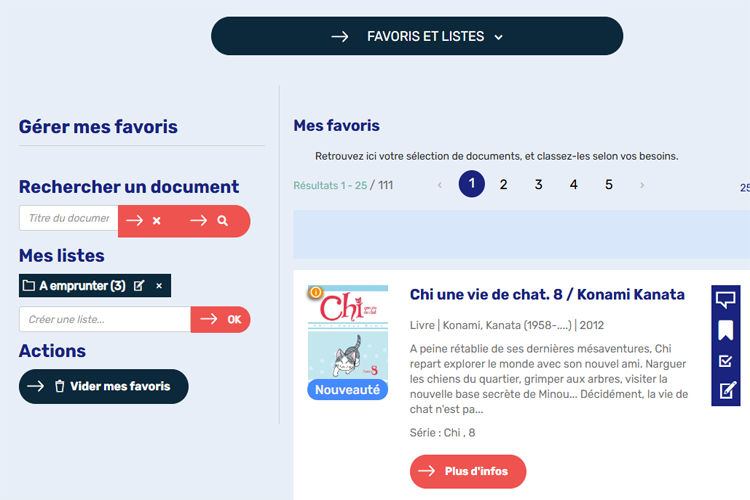Image resolution: width=750 pixels, height=500 pixels.
Task: Open results page 3
Action: pyautogui.click(x=538, y=184)
